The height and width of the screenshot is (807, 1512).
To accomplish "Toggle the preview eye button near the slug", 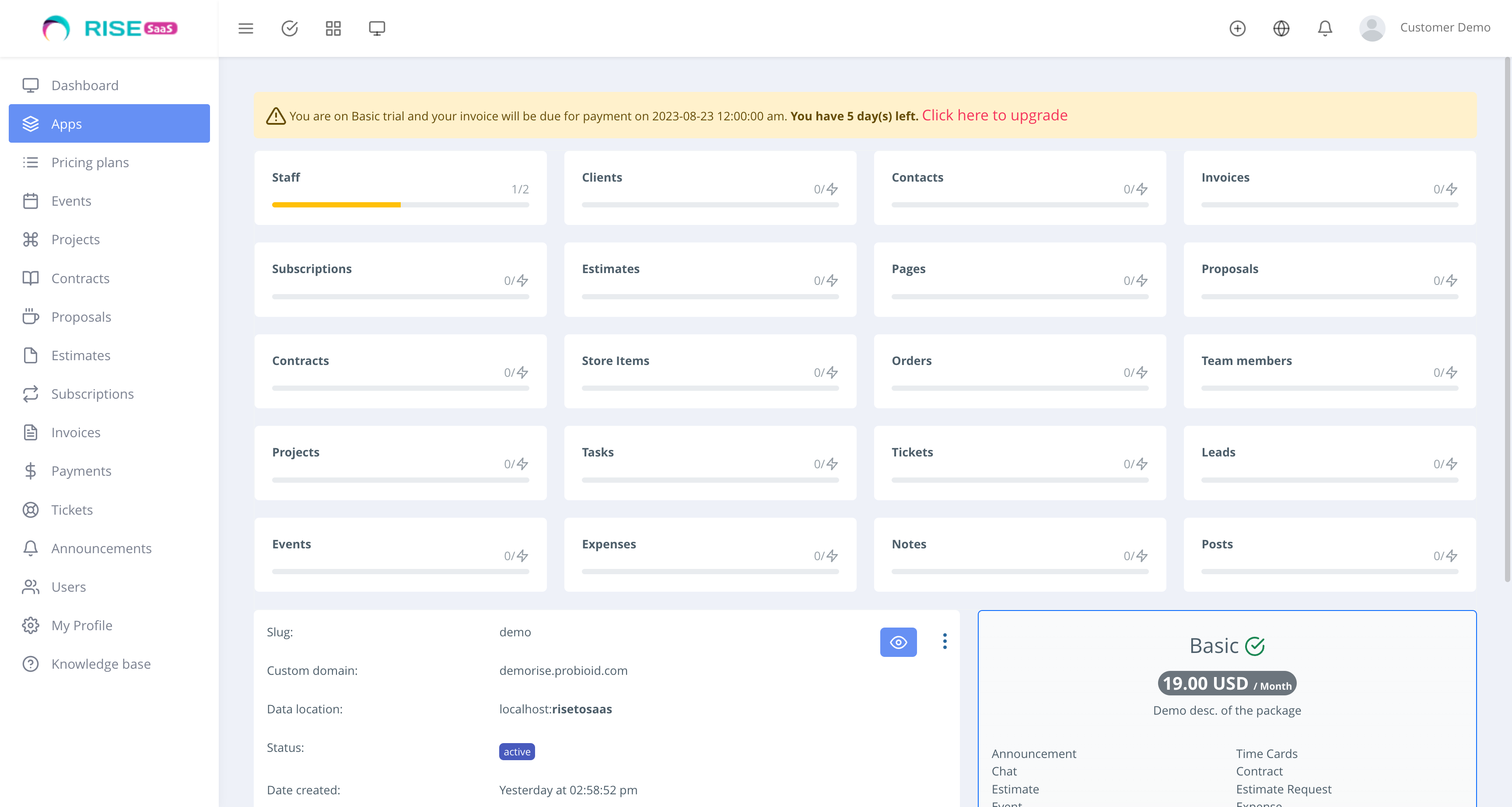I will 898,642.
